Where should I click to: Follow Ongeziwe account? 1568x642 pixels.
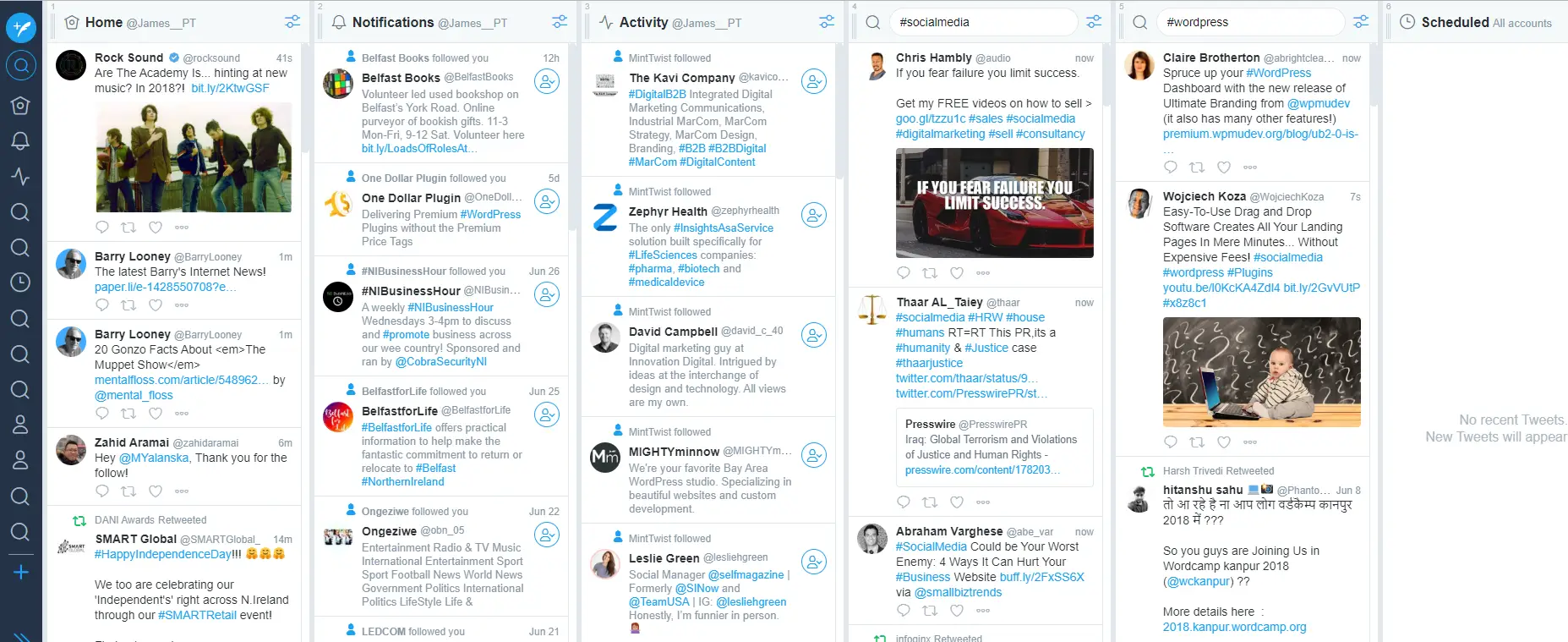point(547,535)
